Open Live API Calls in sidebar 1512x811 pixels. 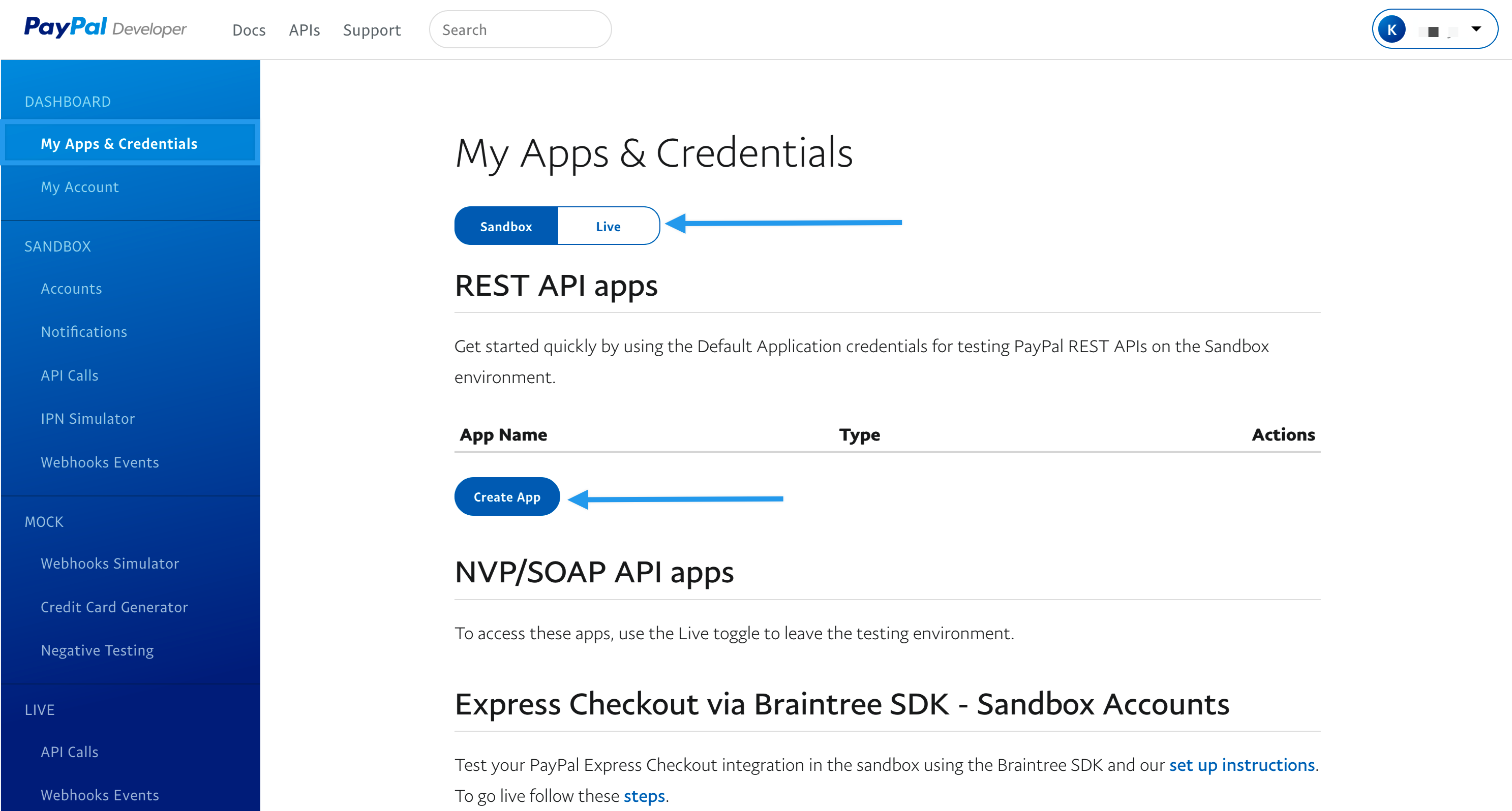tap(69, 752)
